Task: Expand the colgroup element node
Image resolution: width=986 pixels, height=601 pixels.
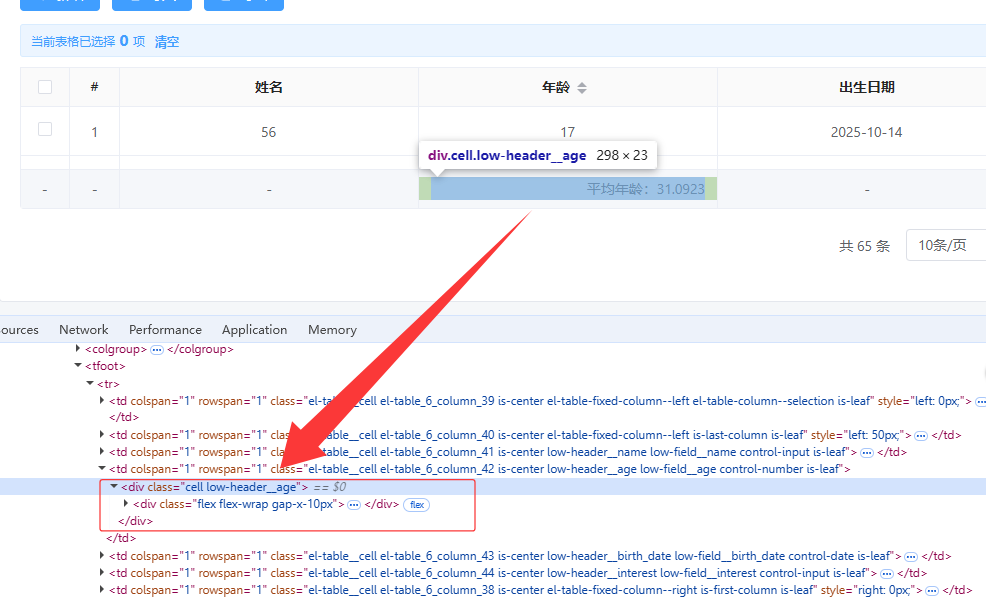Action: (x=79, y=350)
